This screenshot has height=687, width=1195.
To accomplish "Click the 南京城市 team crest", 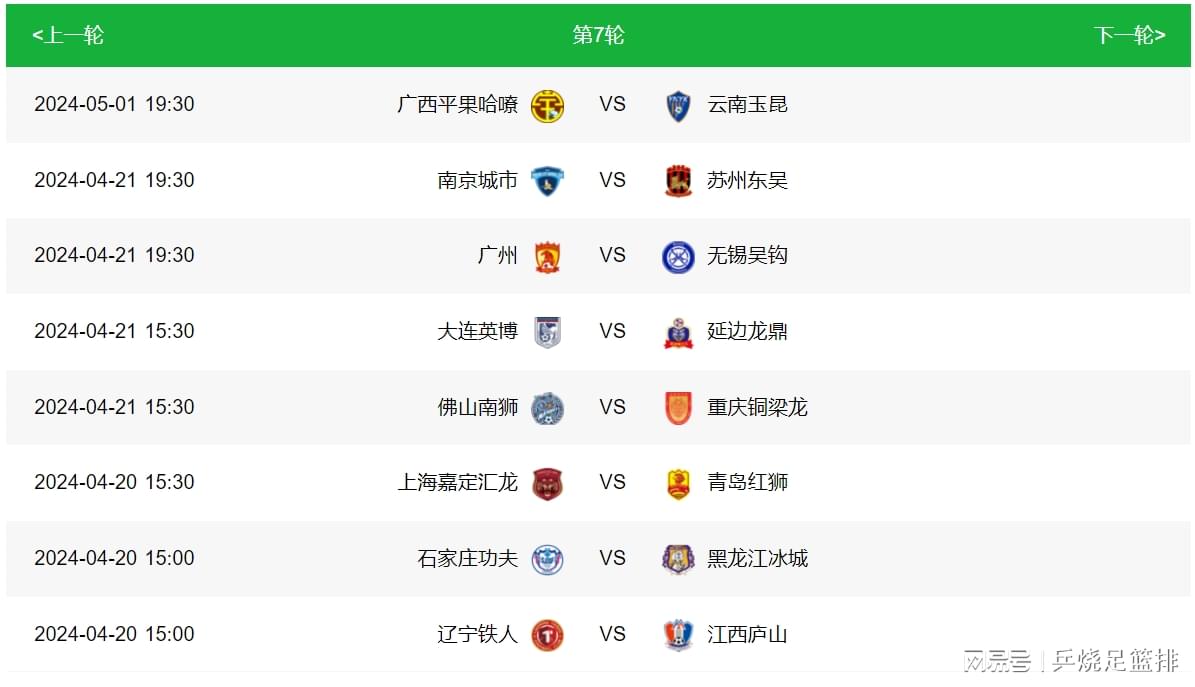I will point(547,181).
